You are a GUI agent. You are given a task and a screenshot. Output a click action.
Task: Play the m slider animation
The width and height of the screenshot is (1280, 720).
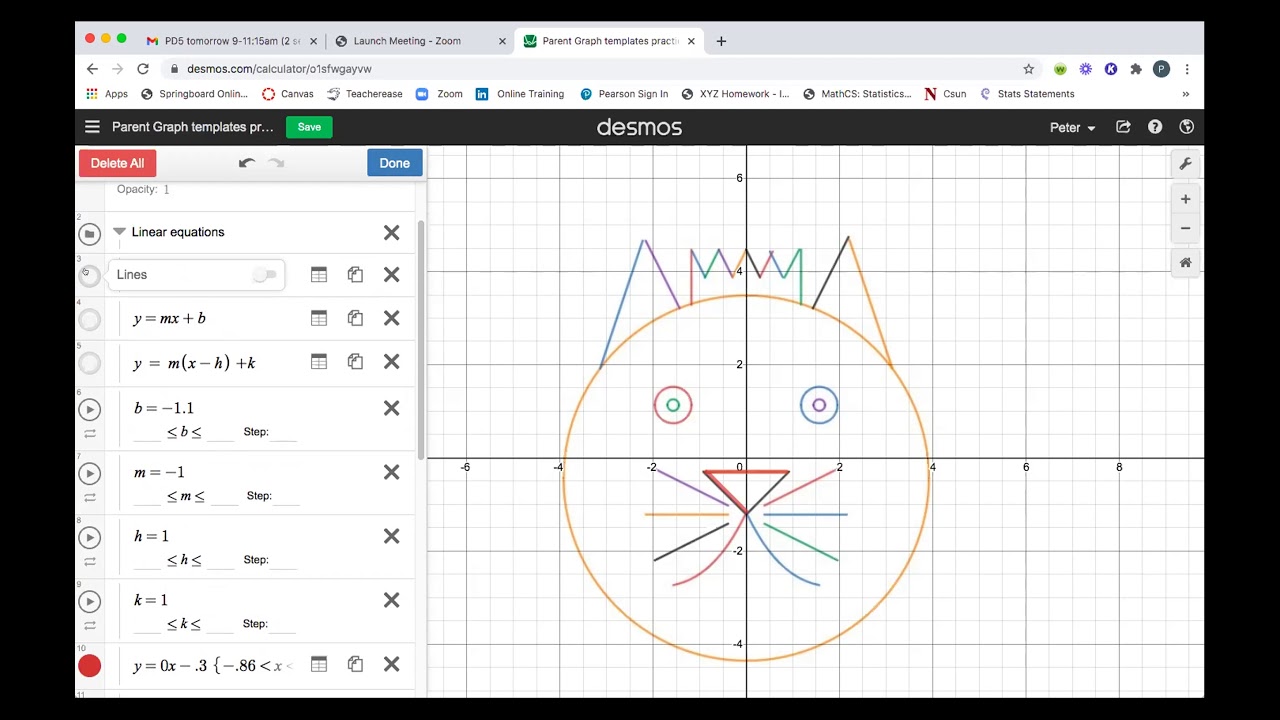90,473
